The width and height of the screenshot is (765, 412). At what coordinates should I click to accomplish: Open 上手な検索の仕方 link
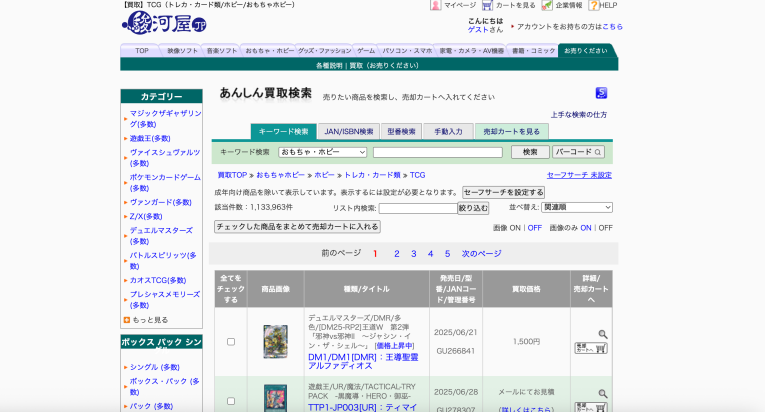click(x=579, y=115)
